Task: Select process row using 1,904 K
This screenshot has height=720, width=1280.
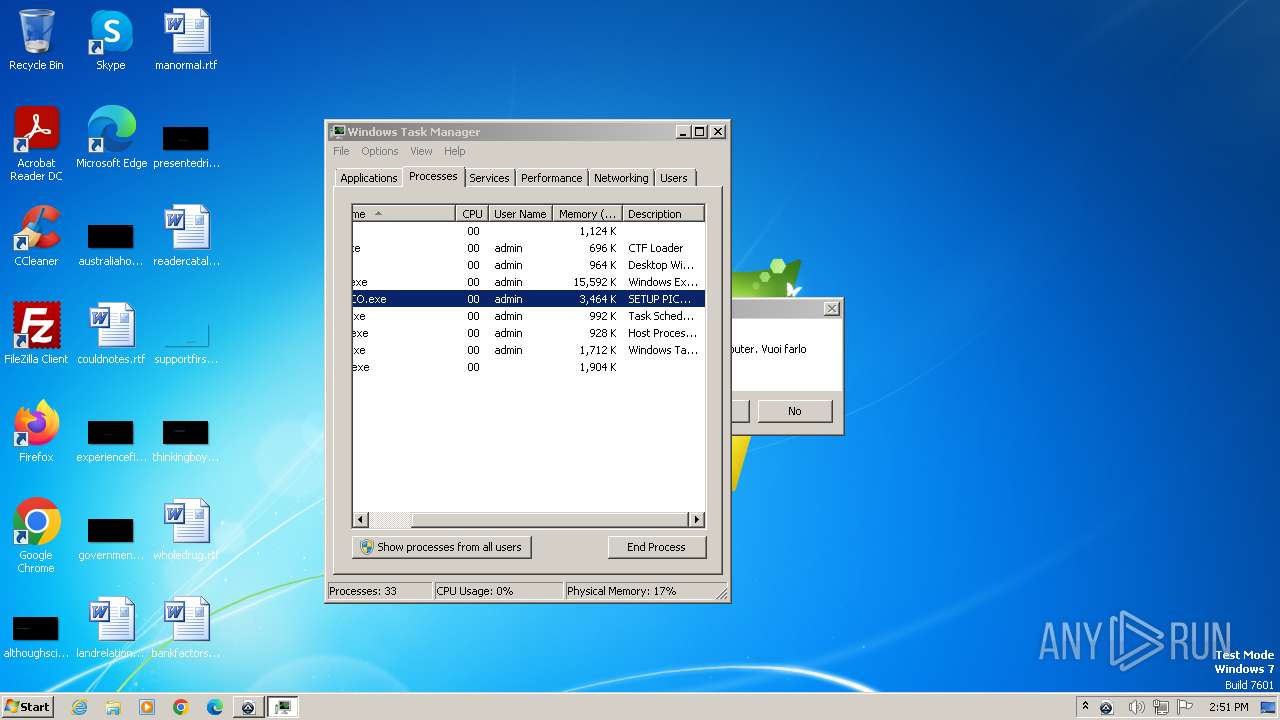Action: point(528,367)
